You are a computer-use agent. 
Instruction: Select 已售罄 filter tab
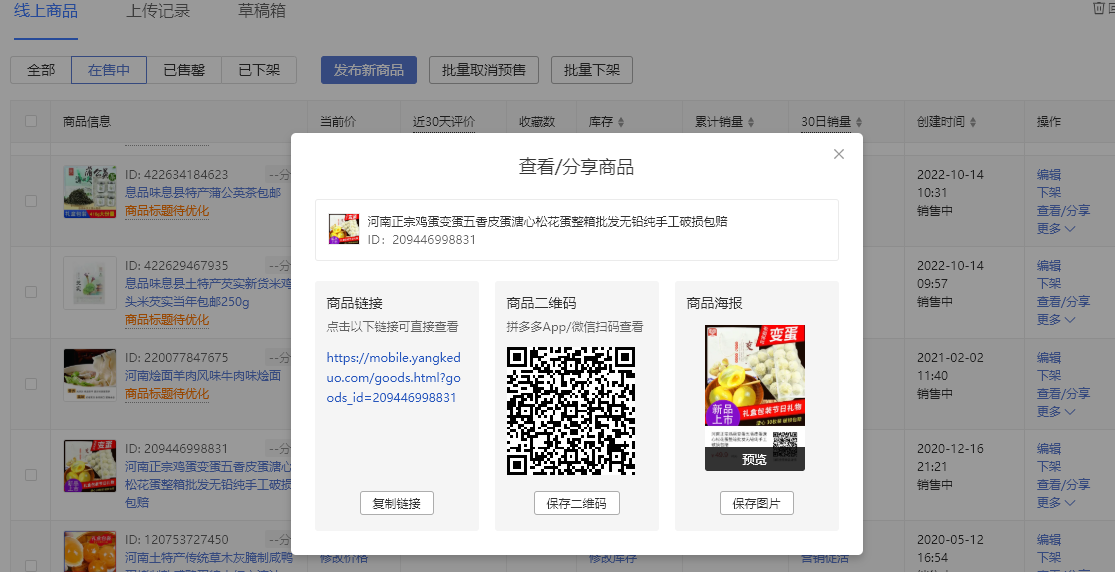tap(184, 70)
